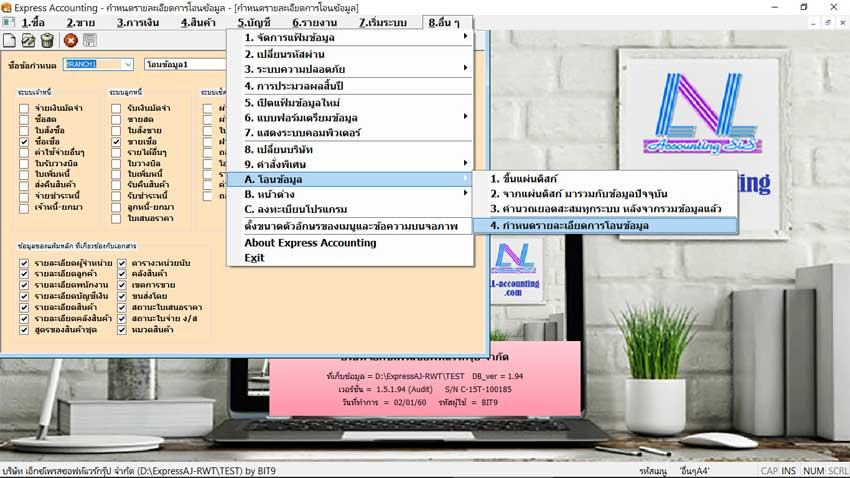Check the ลูกหนี้-ยกมา checkbox
Screen dimensions: 850x478
[x=116, y=208]
